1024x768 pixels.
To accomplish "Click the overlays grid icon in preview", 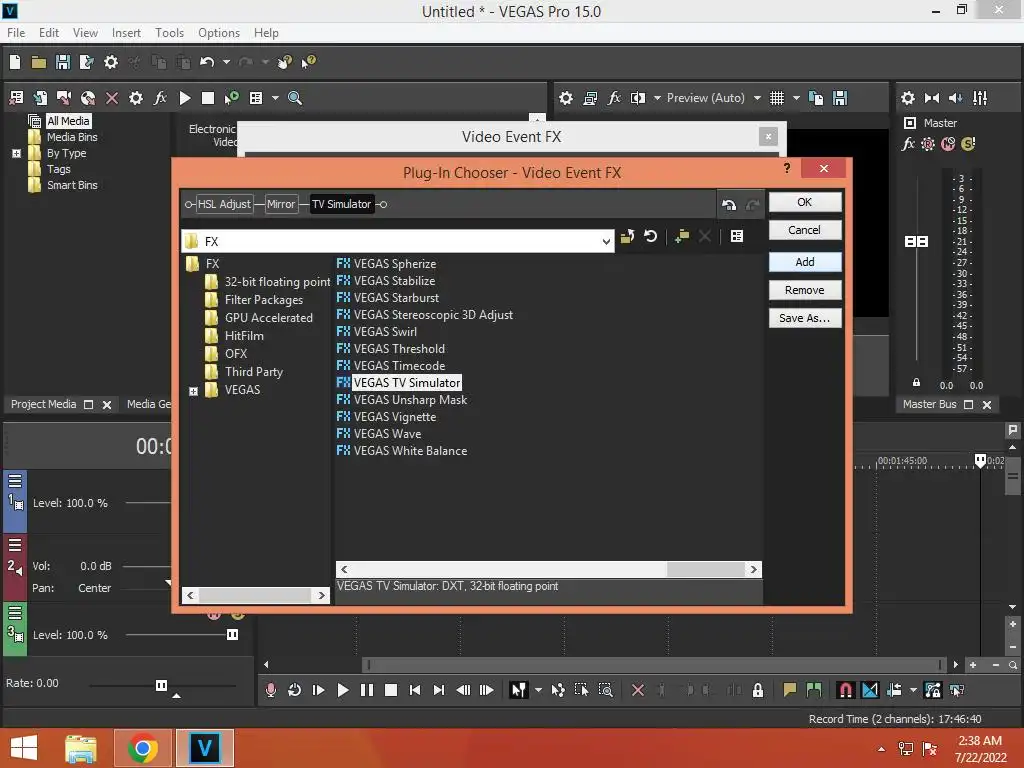I will pos(776,98).
